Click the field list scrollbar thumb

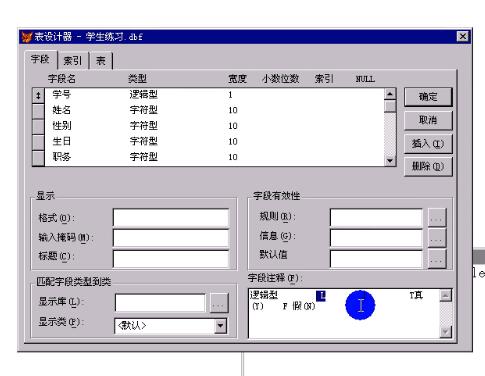390,106
